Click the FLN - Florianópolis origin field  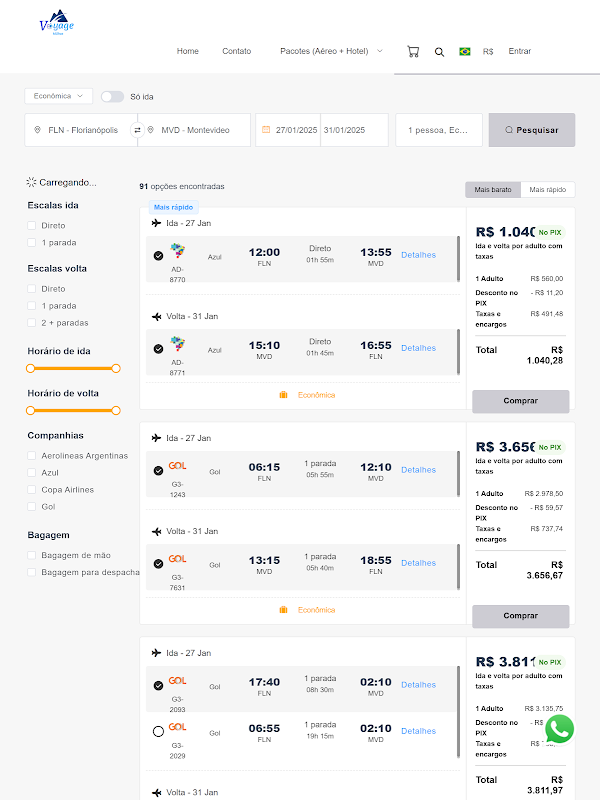(81, 130)
